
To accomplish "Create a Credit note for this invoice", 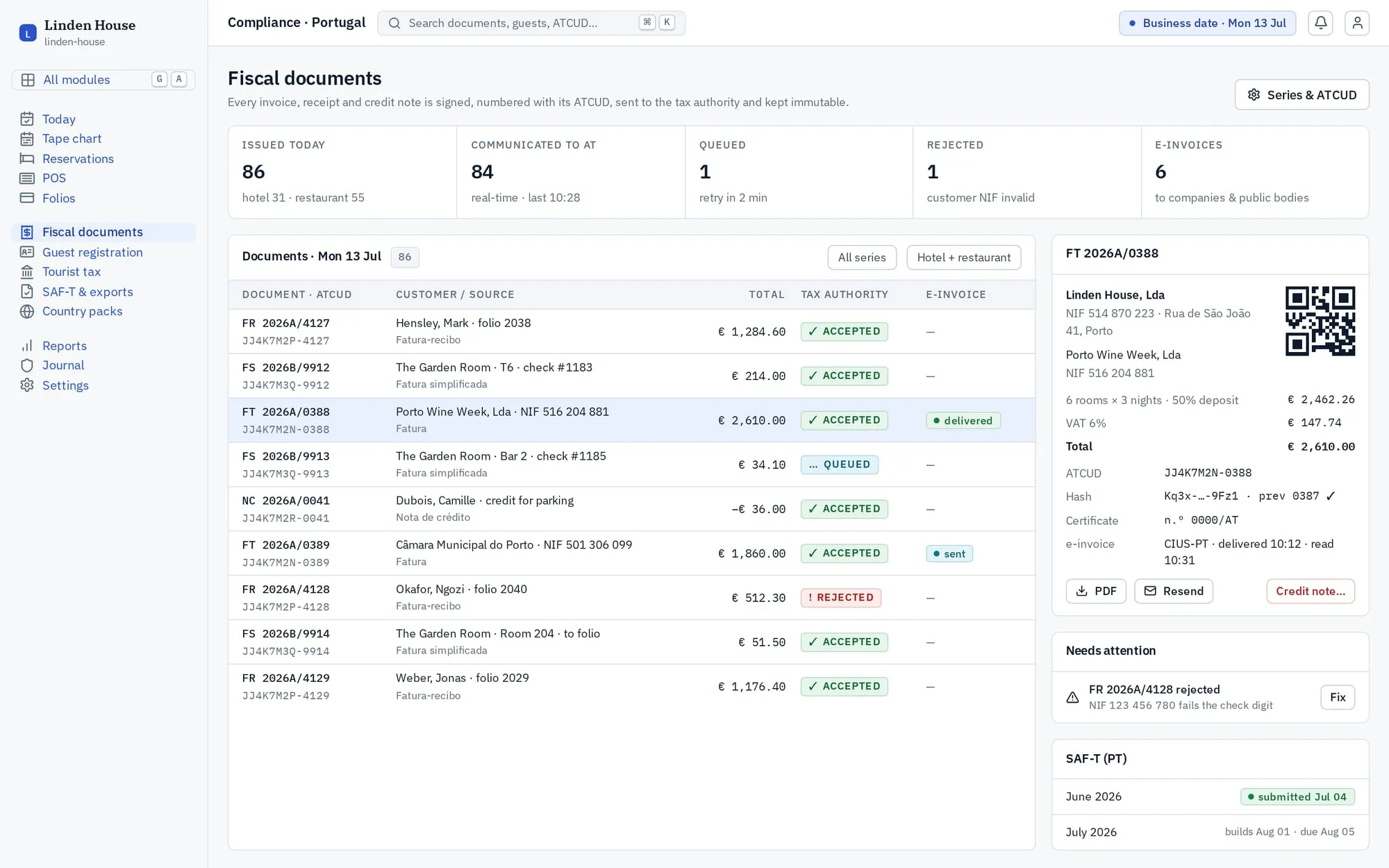I will tap(1311, 591).
